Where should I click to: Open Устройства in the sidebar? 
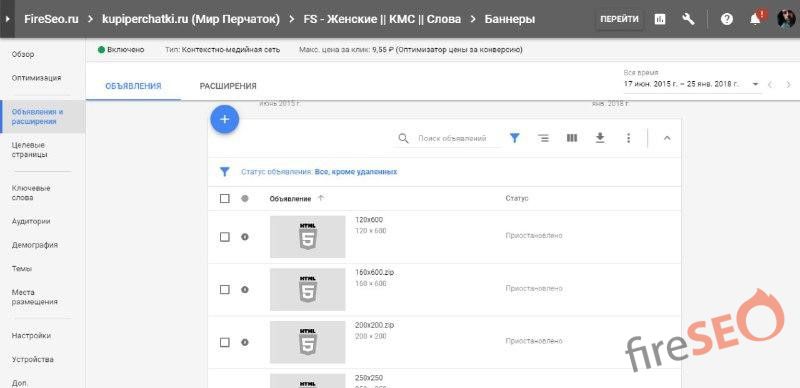tap(33, 359)
